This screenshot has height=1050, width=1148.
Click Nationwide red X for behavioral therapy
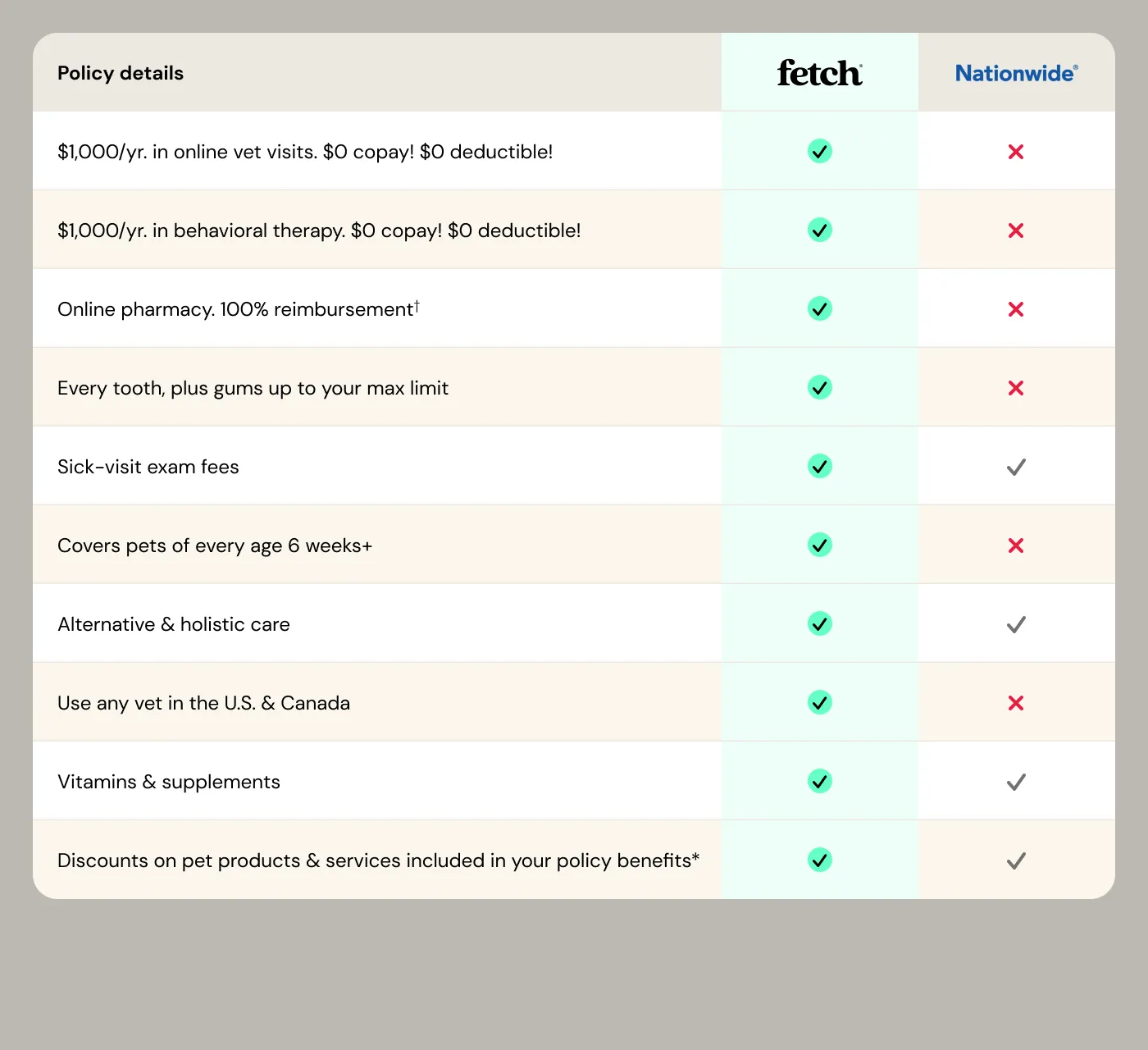(1016, 231)
